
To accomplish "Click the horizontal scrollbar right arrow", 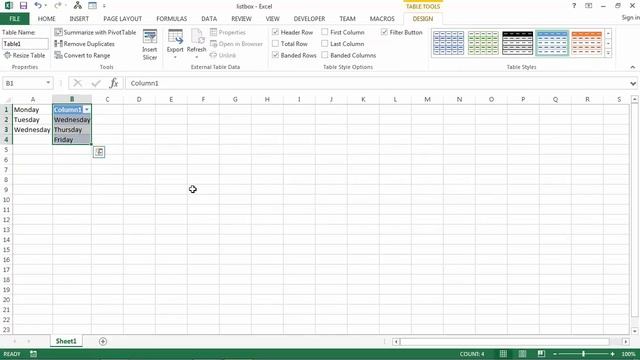I will click(x=626, y=341).
